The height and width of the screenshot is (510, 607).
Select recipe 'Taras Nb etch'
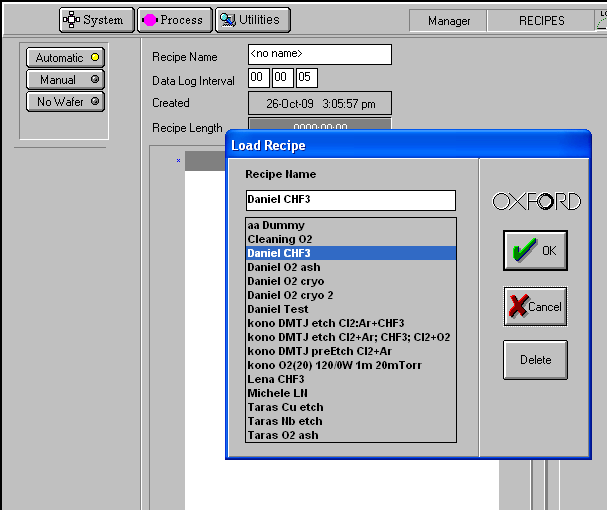tap(351, 421)
